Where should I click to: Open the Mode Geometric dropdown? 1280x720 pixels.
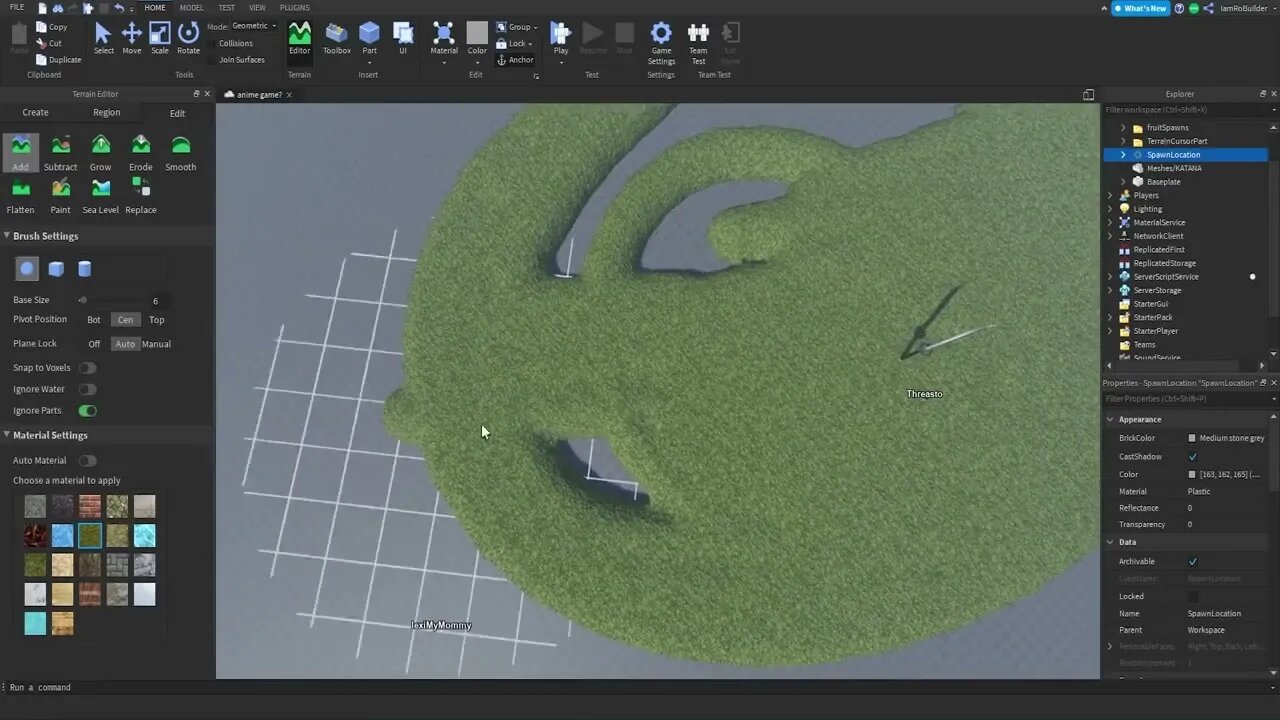pyautogui.click(x=254, y=26)
